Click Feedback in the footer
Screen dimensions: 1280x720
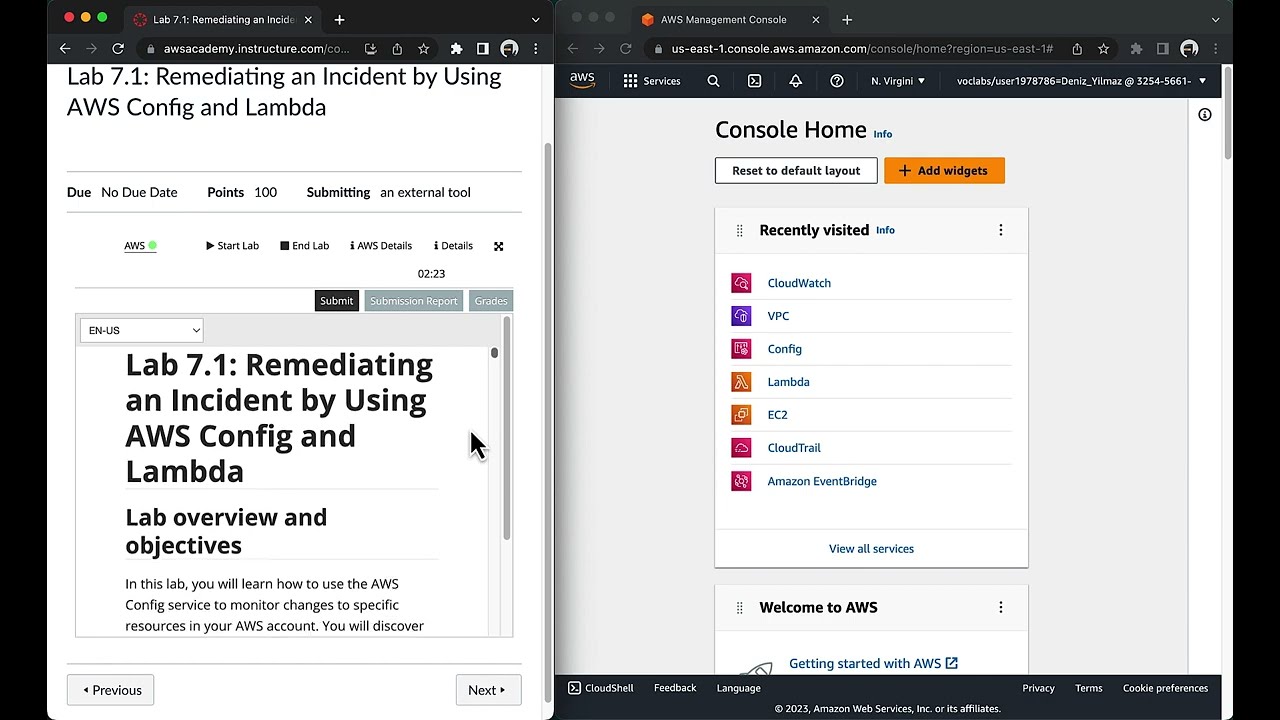[x=675, y=688]
